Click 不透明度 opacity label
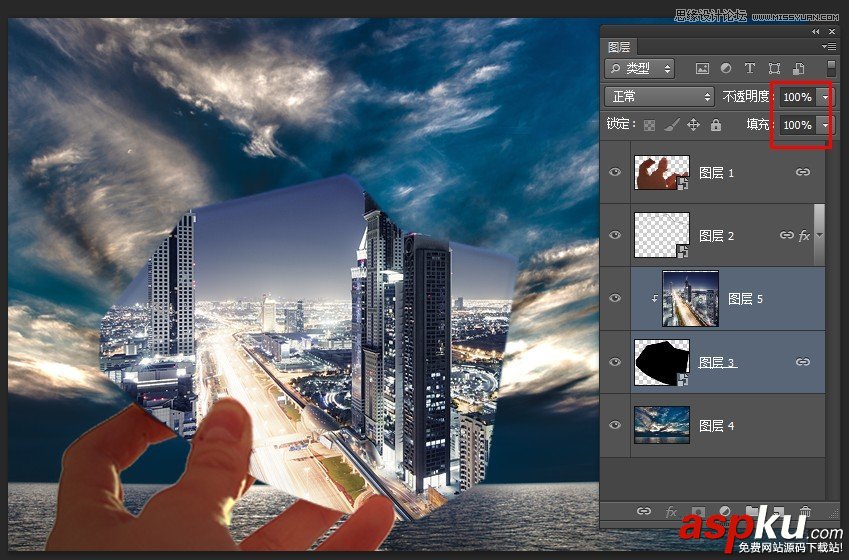The width and height of the screenshot is (849, 560). pos(746,97)
